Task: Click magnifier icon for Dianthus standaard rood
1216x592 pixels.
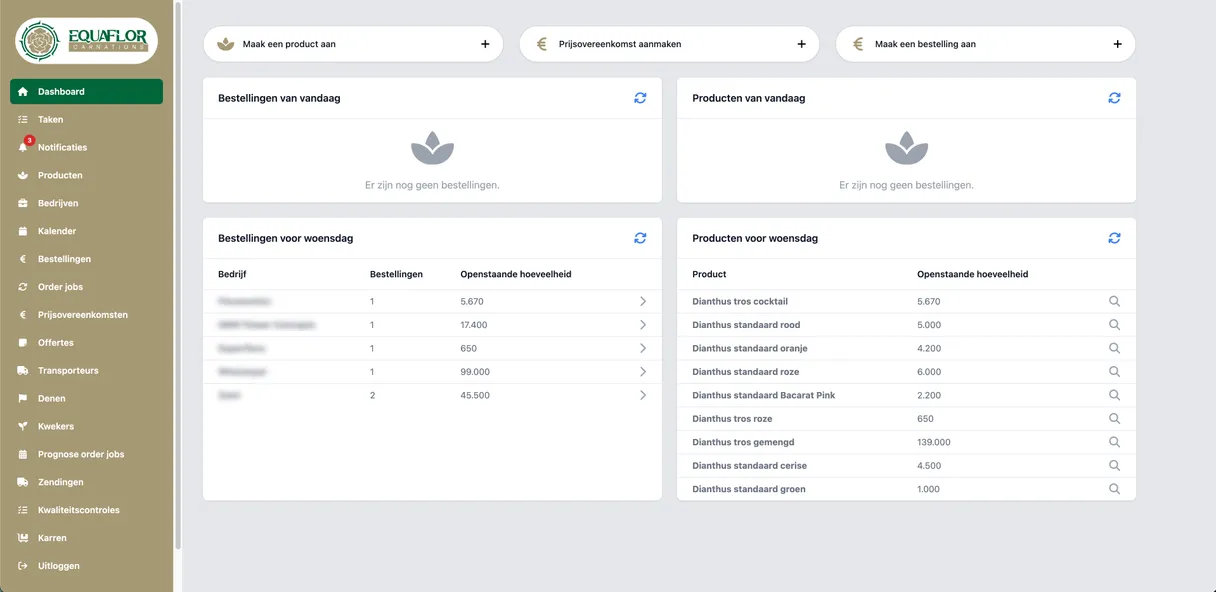Action: coord(1114,325)
